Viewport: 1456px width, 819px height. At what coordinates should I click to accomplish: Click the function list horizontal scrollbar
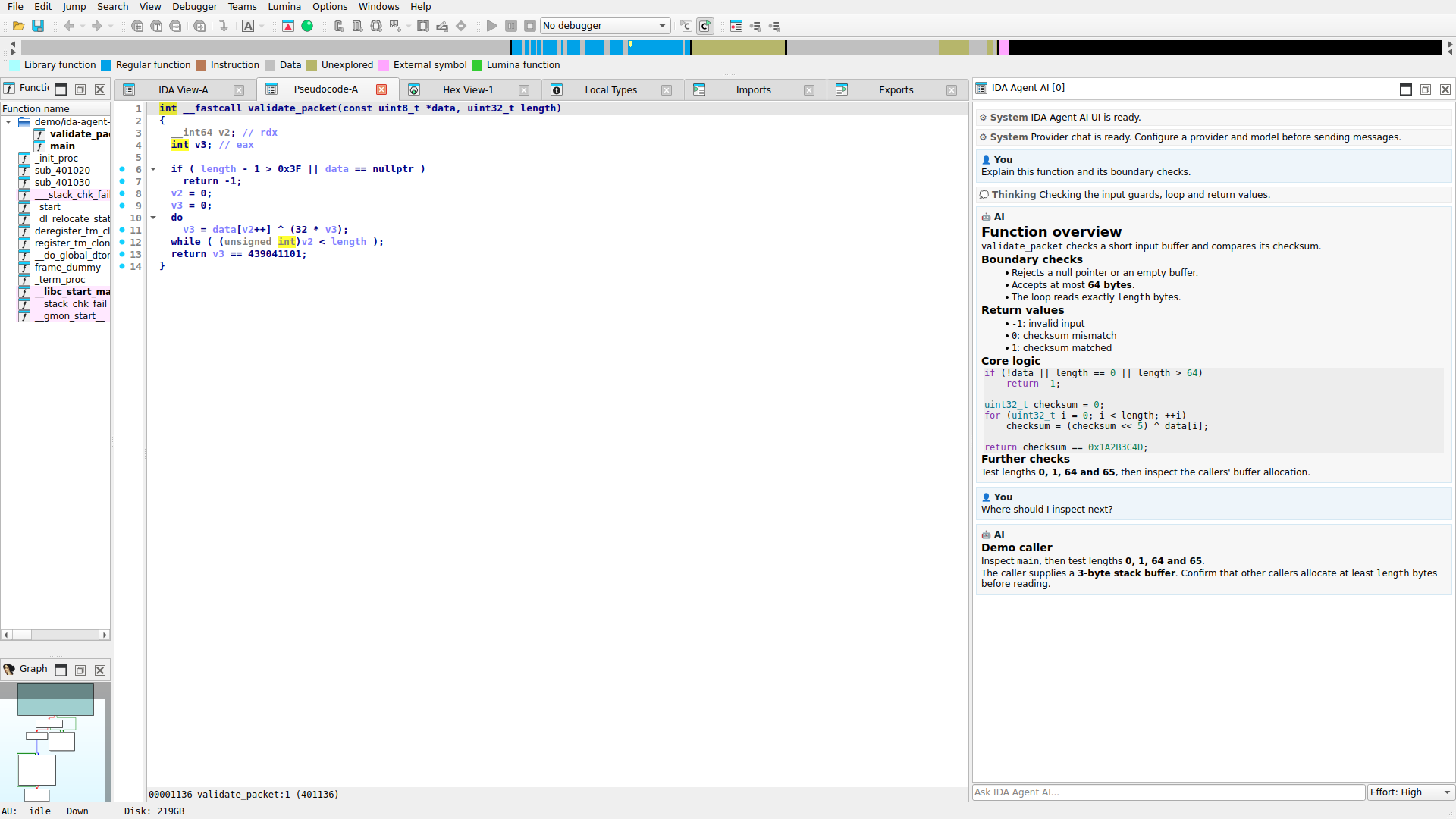tap(55, 635)
